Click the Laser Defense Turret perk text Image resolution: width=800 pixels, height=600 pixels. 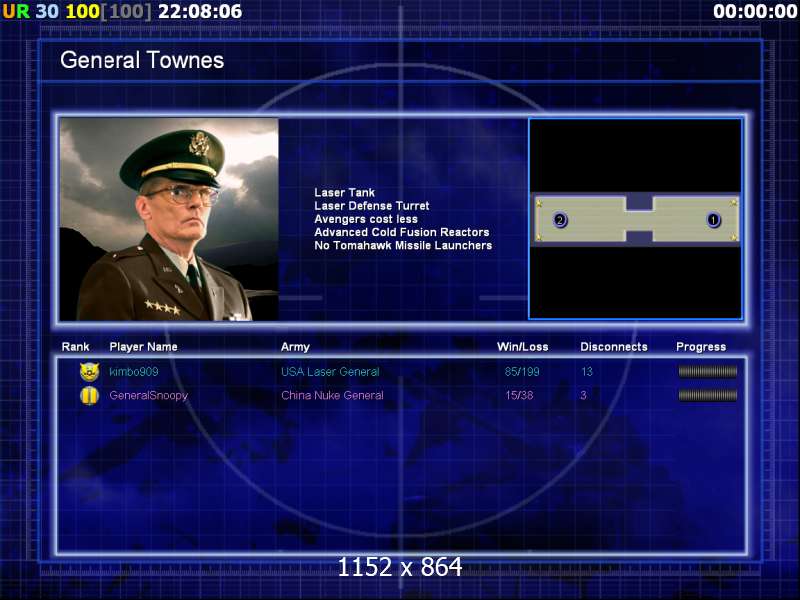pyautogui.click(x=371, y=206)
